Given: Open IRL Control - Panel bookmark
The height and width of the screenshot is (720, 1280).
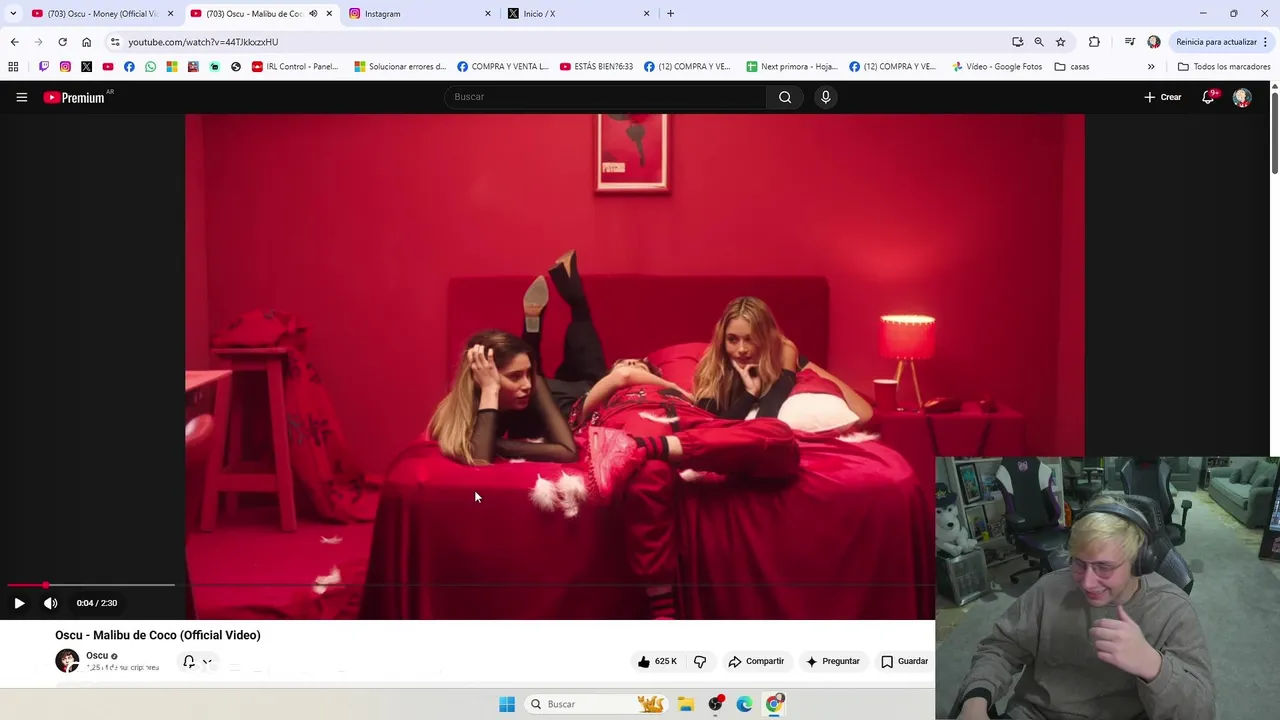Looking at the screenshot, I should tap(295, 67).
